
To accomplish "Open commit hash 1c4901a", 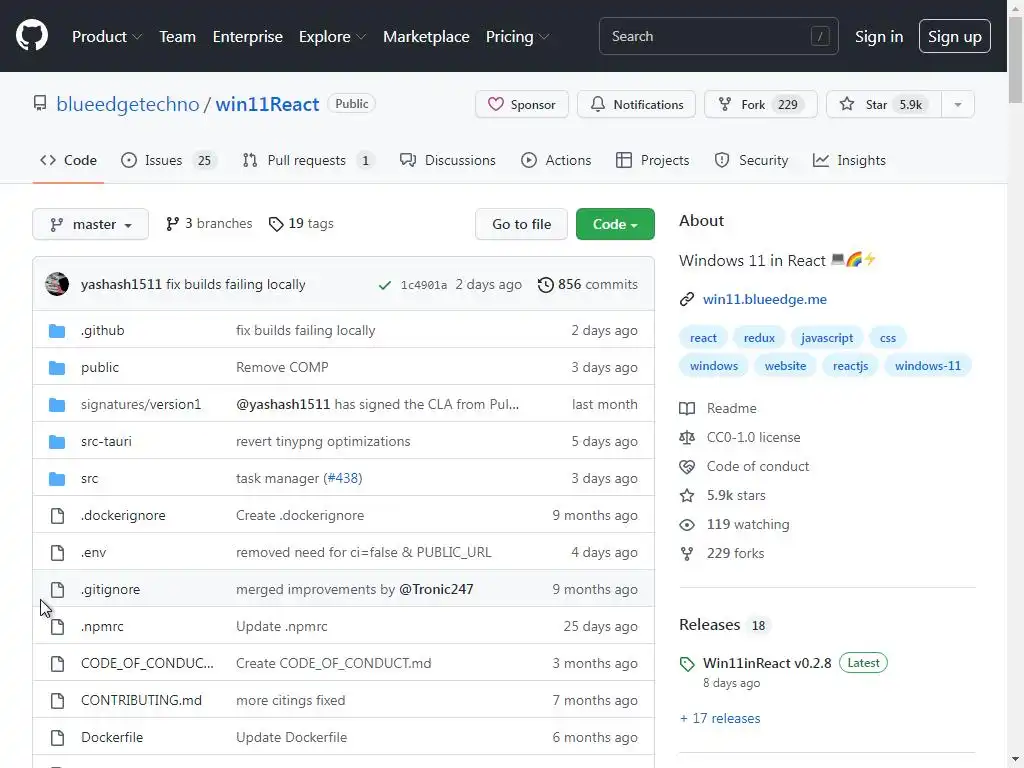I will coord(424,285).
